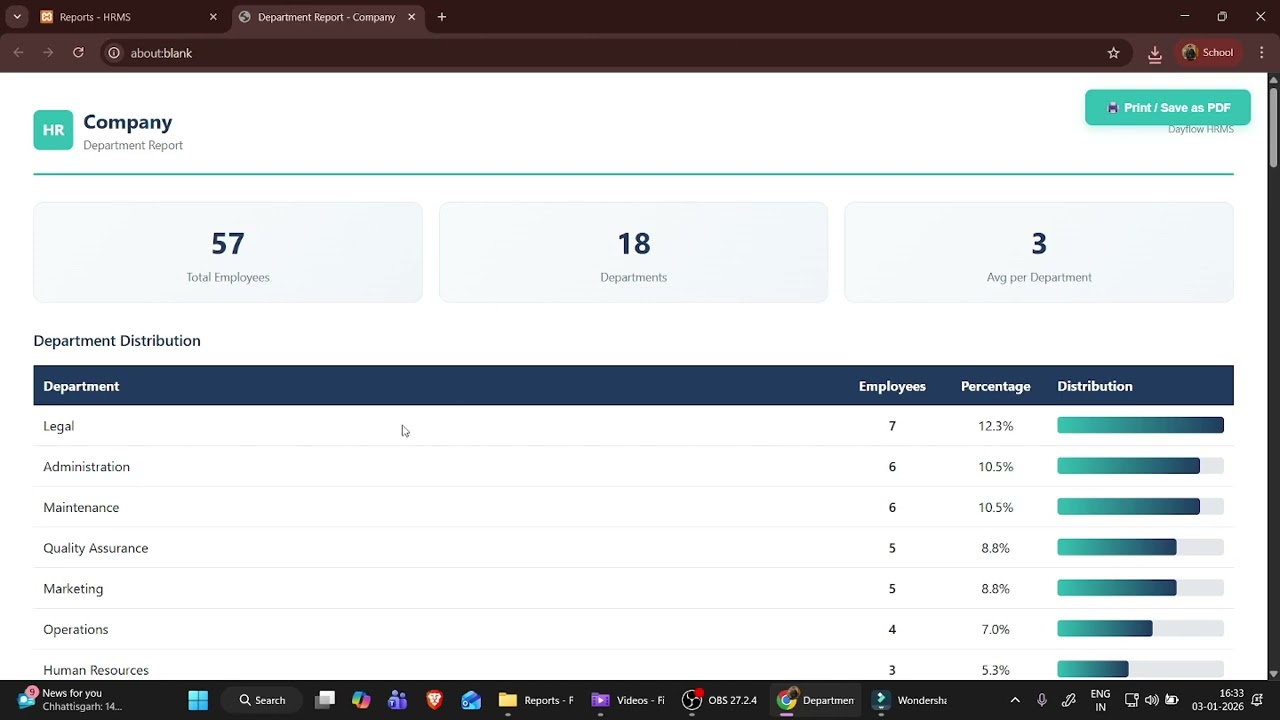
Task: Open the clock and date panel
Action: [x=1217, y=700]
